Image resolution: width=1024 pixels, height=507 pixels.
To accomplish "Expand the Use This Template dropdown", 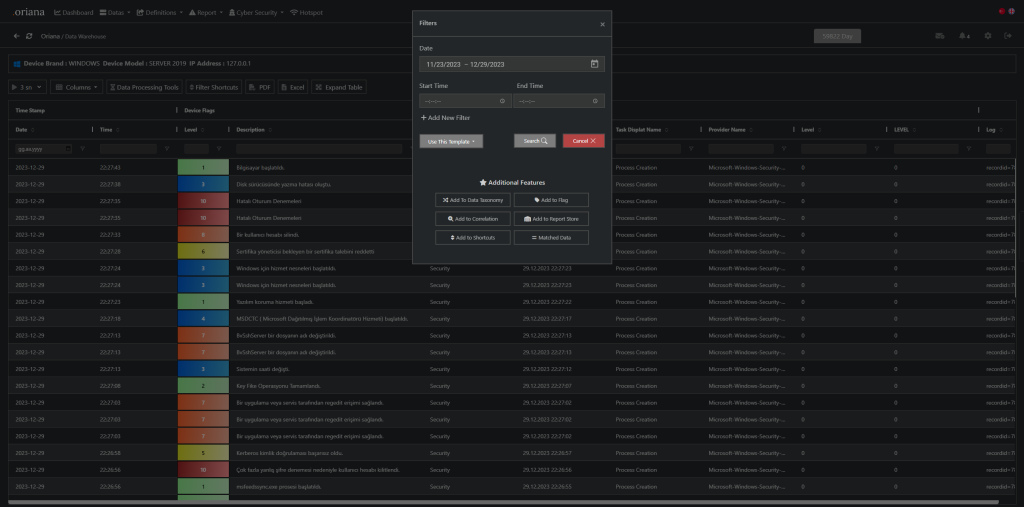I will coord(451,141).
